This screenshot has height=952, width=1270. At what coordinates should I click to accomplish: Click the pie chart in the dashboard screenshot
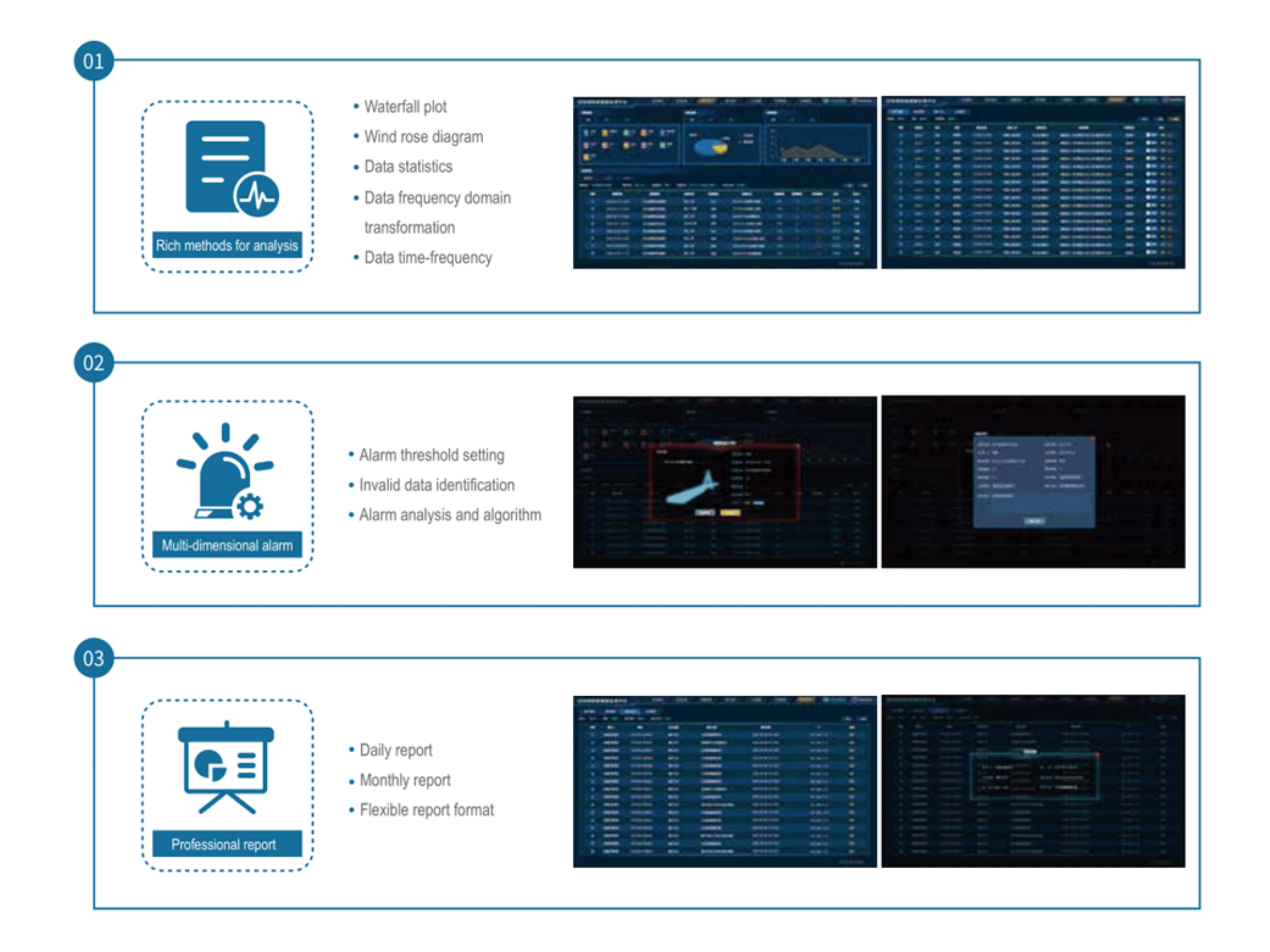coord(711,147)
